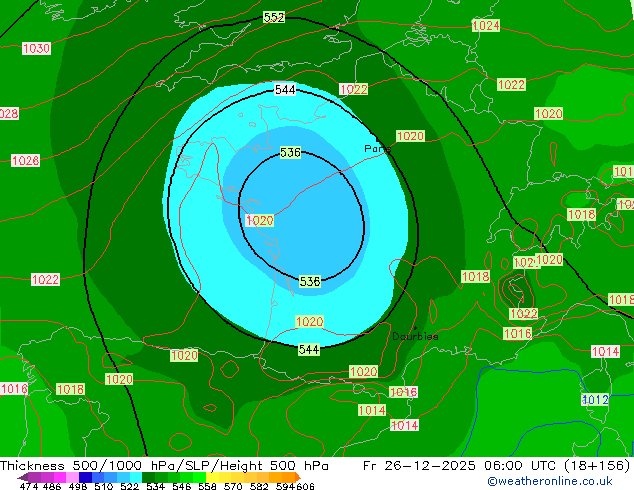Click the dark green legend swatch above 534
The image size is (634, 490).
coord(148,477)
